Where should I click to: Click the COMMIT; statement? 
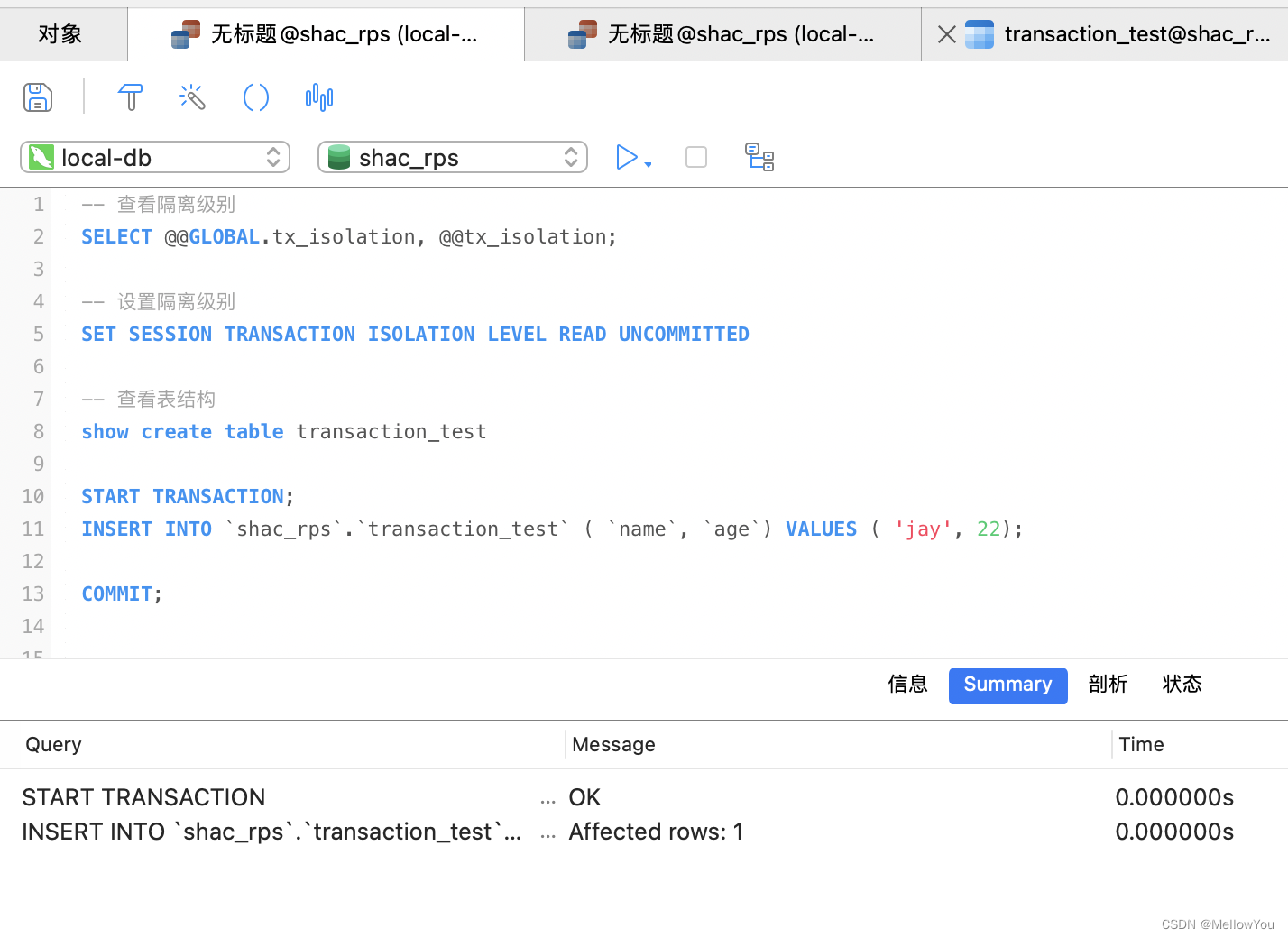pyautogui.click(x=122, y=594)
